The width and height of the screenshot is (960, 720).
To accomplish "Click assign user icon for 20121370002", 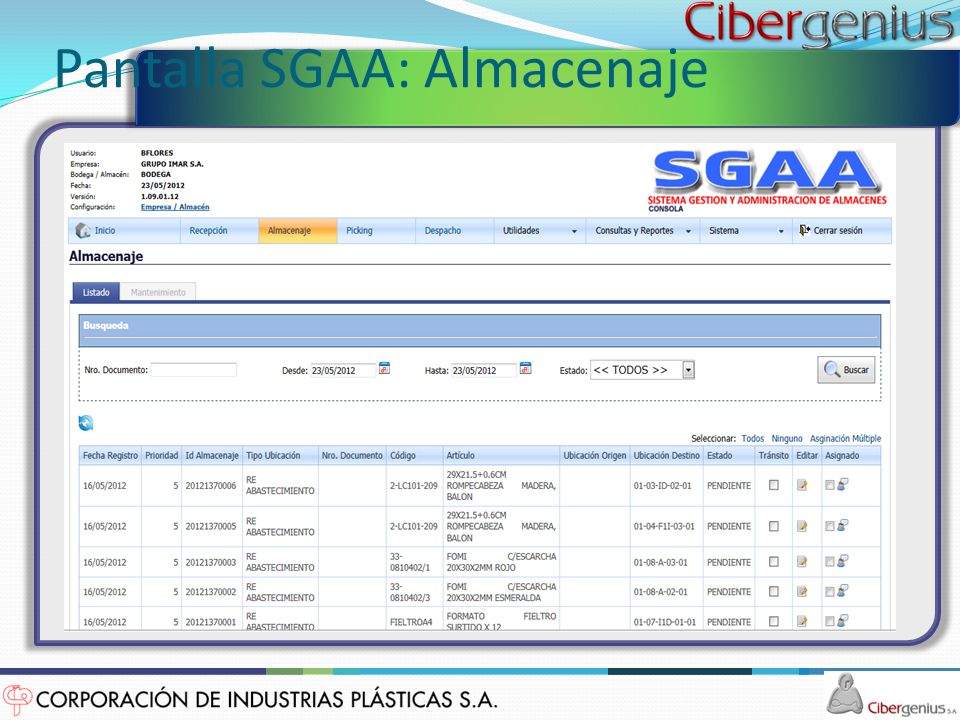I will [843, 591].
